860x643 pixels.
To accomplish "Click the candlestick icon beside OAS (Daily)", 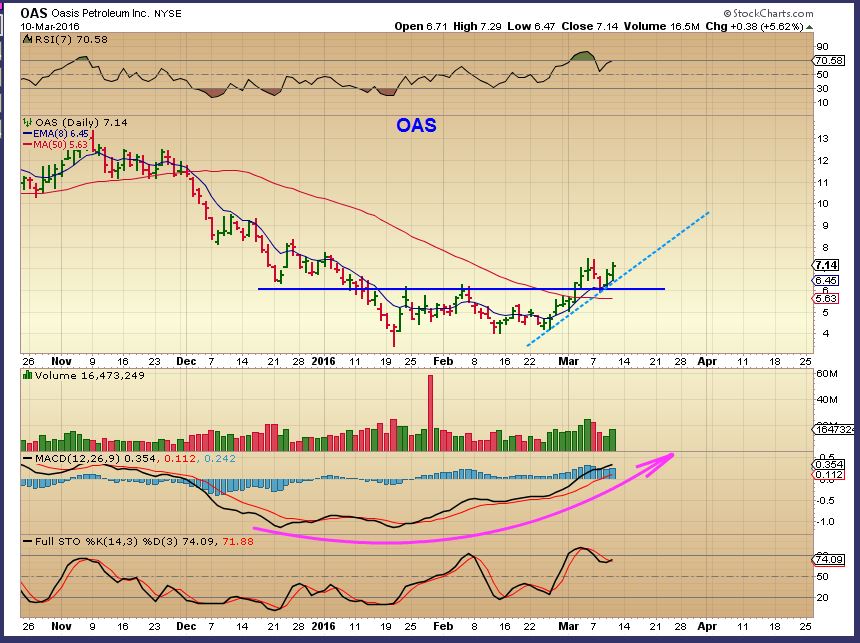I will pyautogui.click(x=27, y=122).
